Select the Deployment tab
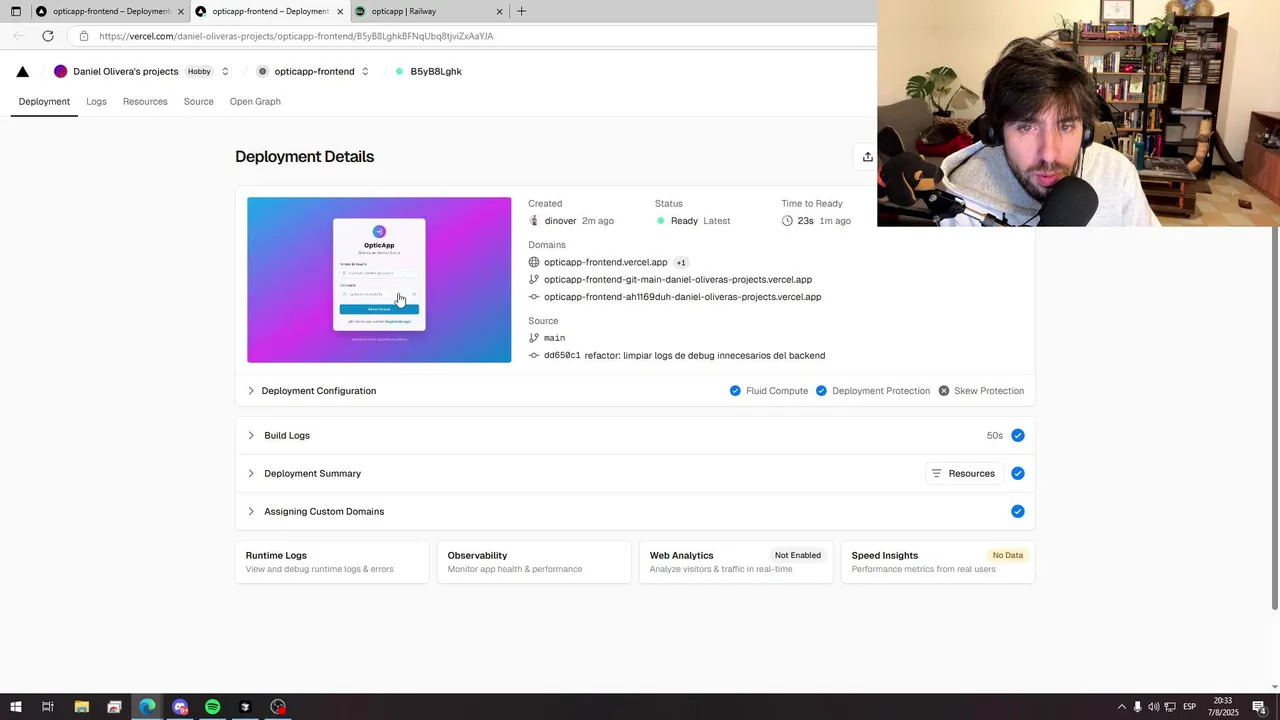Viewport: 1280px width, 720px height. tap(44, 101)
